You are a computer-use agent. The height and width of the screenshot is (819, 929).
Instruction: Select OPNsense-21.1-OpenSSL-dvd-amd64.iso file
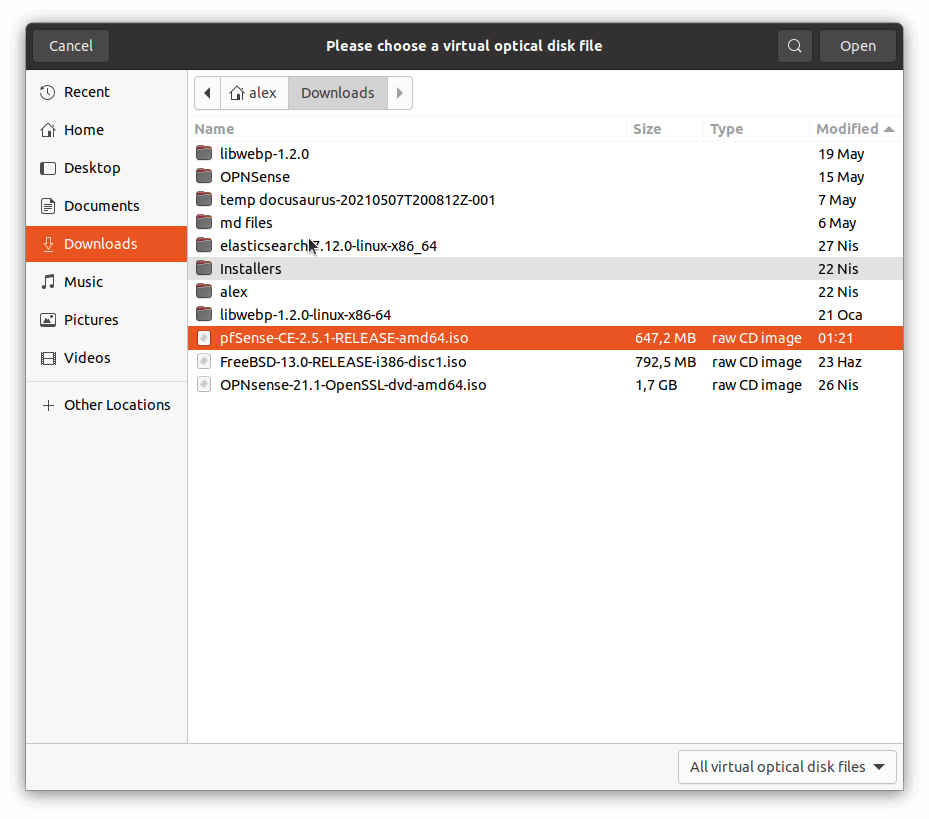pyautogui.click(x=353, y=385)
